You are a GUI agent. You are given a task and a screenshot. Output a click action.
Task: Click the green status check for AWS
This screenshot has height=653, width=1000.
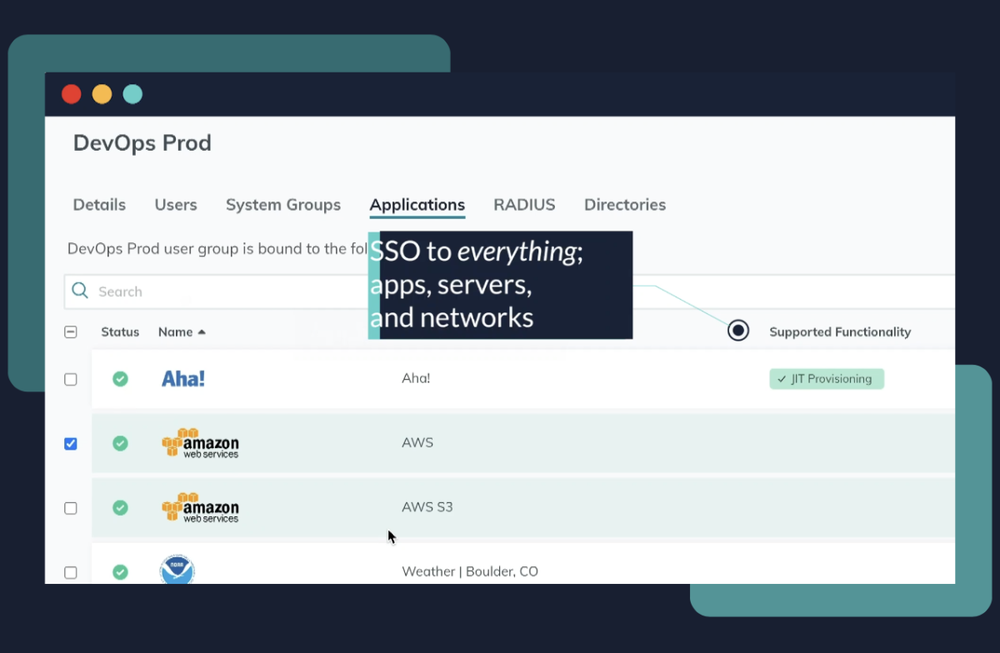point(120,443)
